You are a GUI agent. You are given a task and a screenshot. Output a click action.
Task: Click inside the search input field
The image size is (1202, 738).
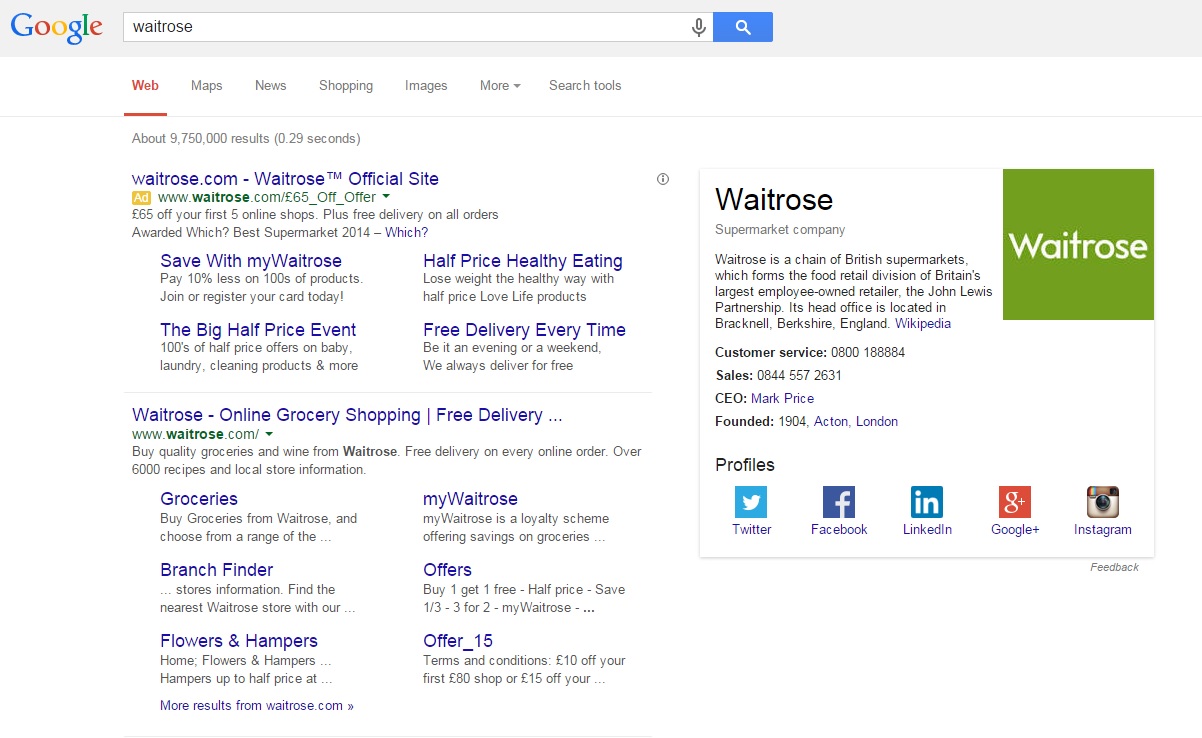tap(400, 27)
